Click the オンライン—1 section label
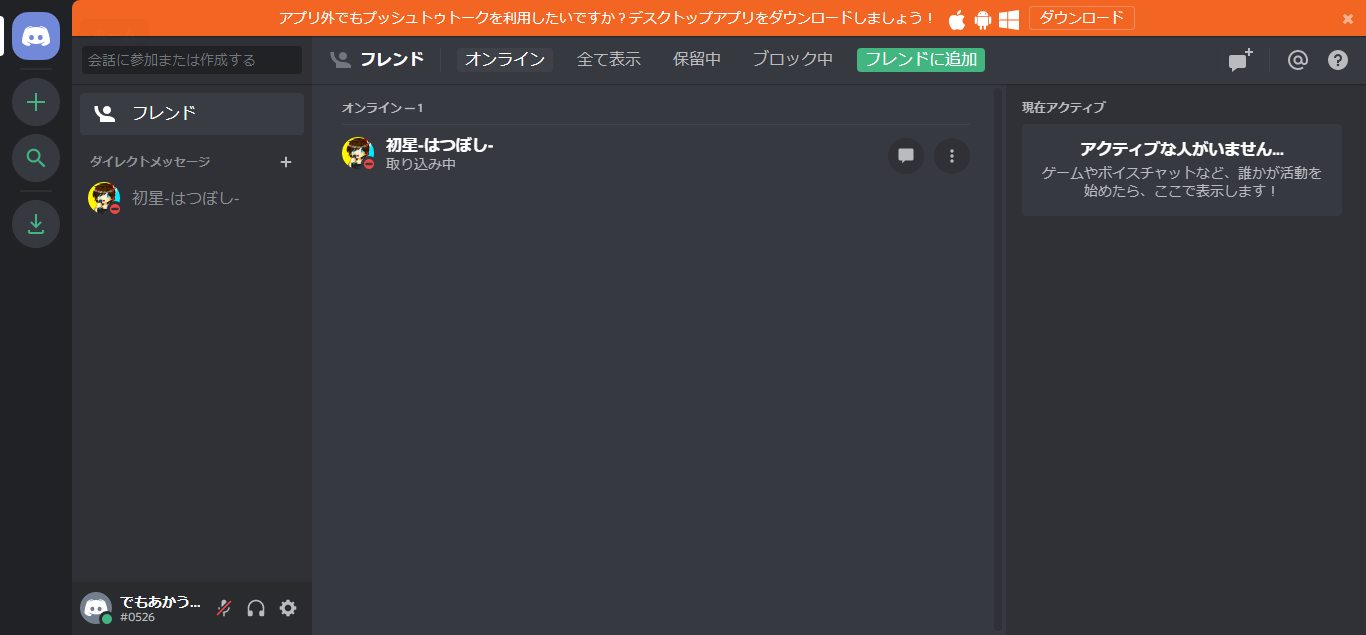This screenshot has width=1366, height=635. (383, 108)
